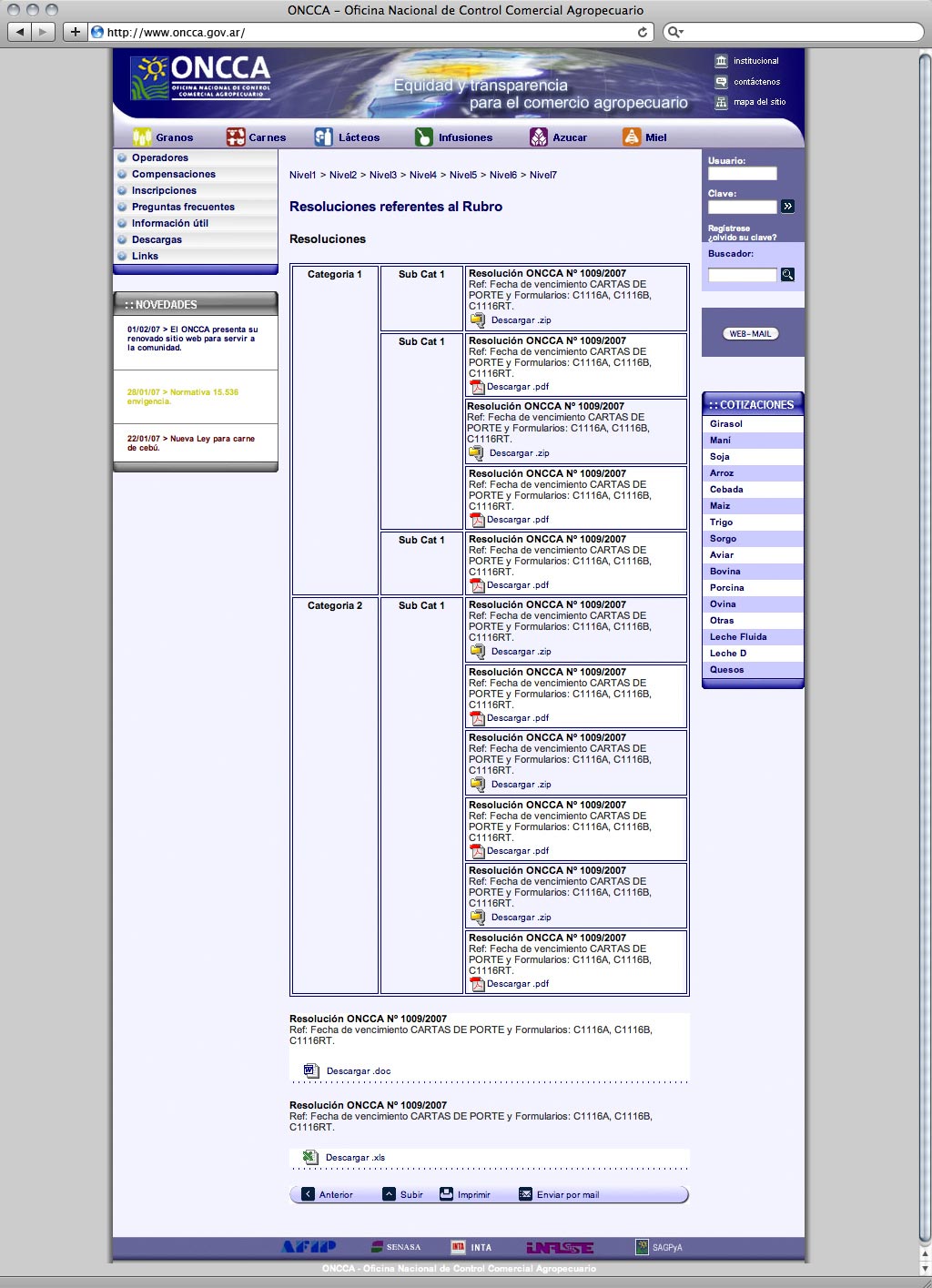Open news item about Normativa 15.536
Image resolution: width=932 pixels, height=1288 pixels.
(x=183, y=397)
